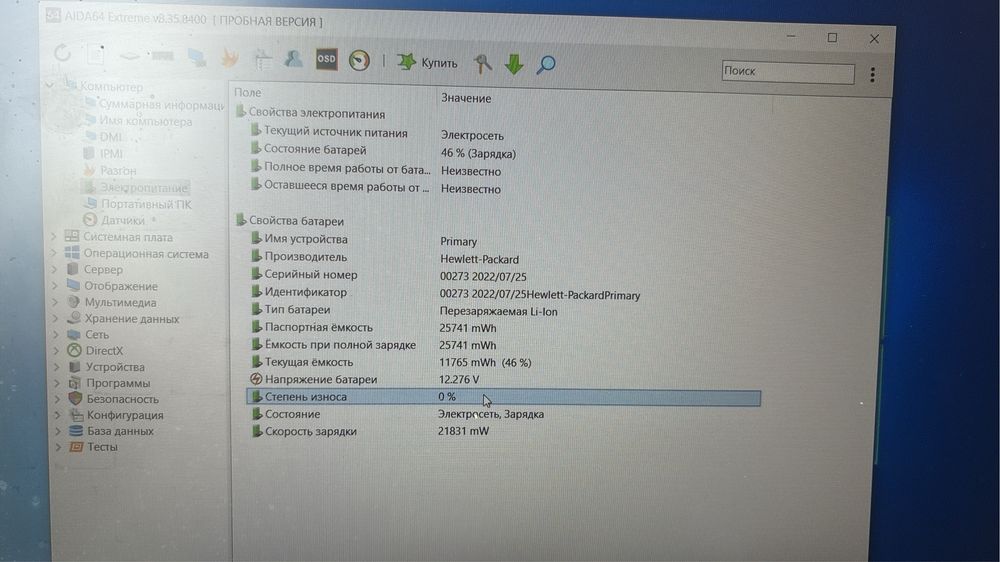Click the Тесты tree icon
1000x562 pixels.
[77, 447]
